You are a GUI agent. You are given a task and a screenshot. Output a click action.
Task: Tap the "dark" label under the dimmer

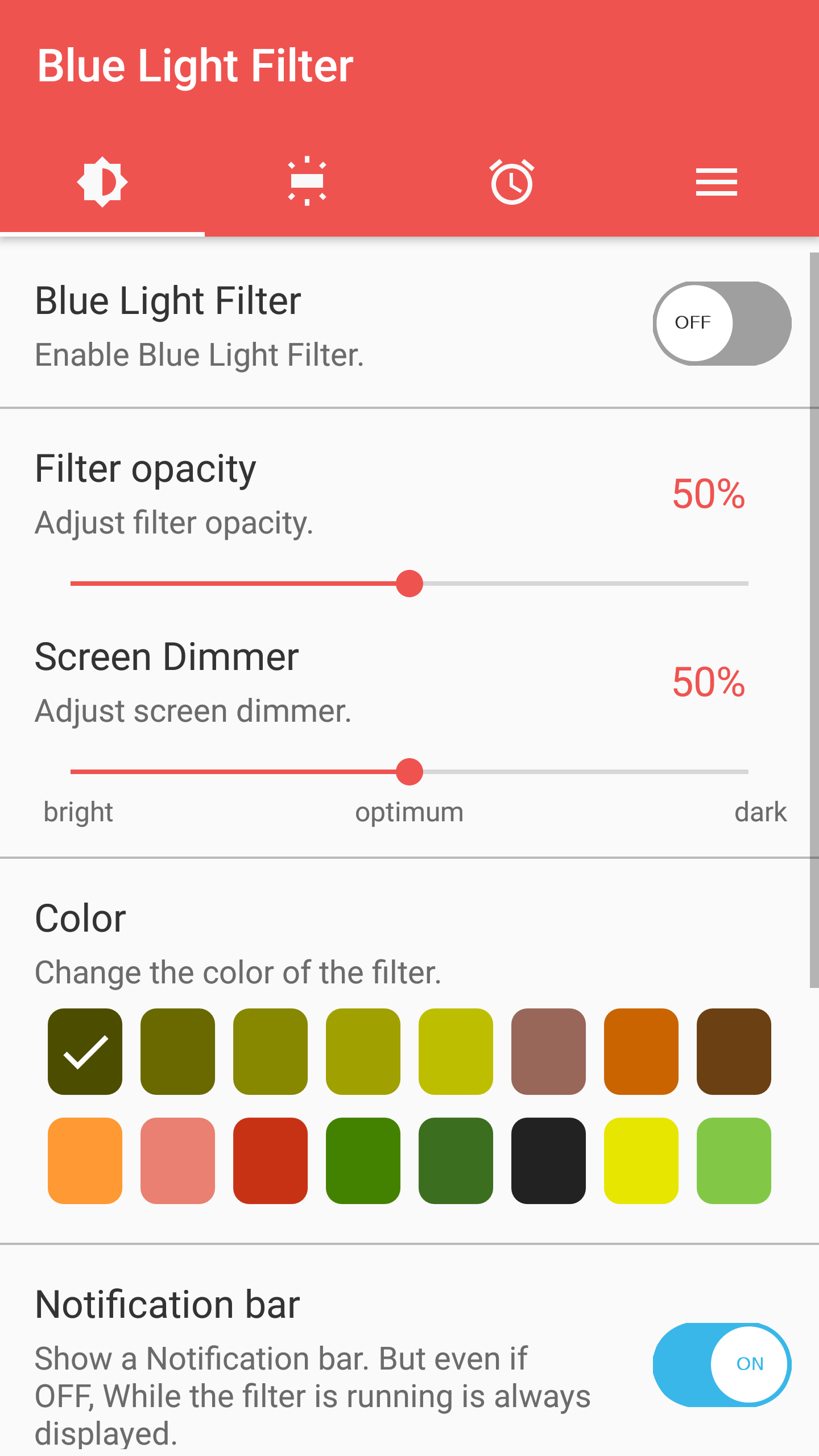(x=760, y=812)
